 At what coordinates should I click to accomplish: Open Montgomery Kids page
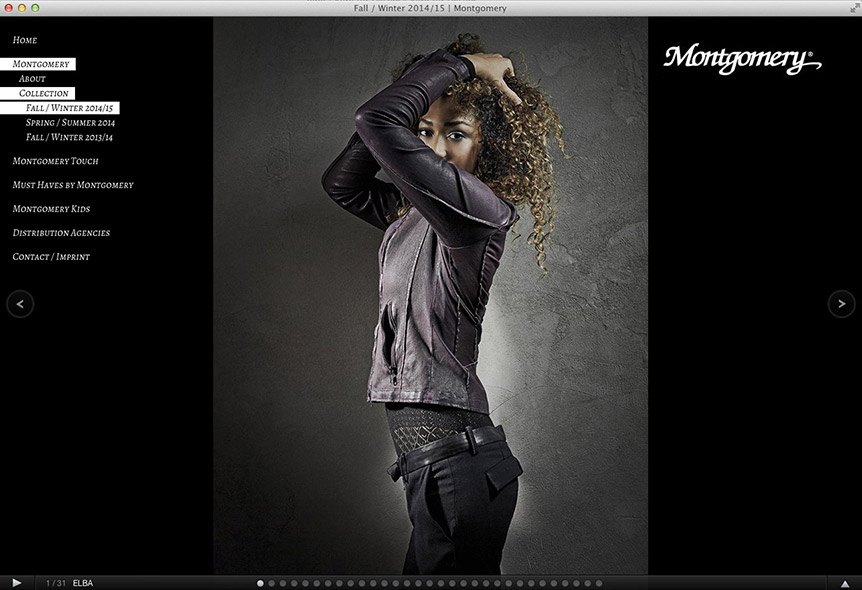pyautogui.click(x=51, y=209)
